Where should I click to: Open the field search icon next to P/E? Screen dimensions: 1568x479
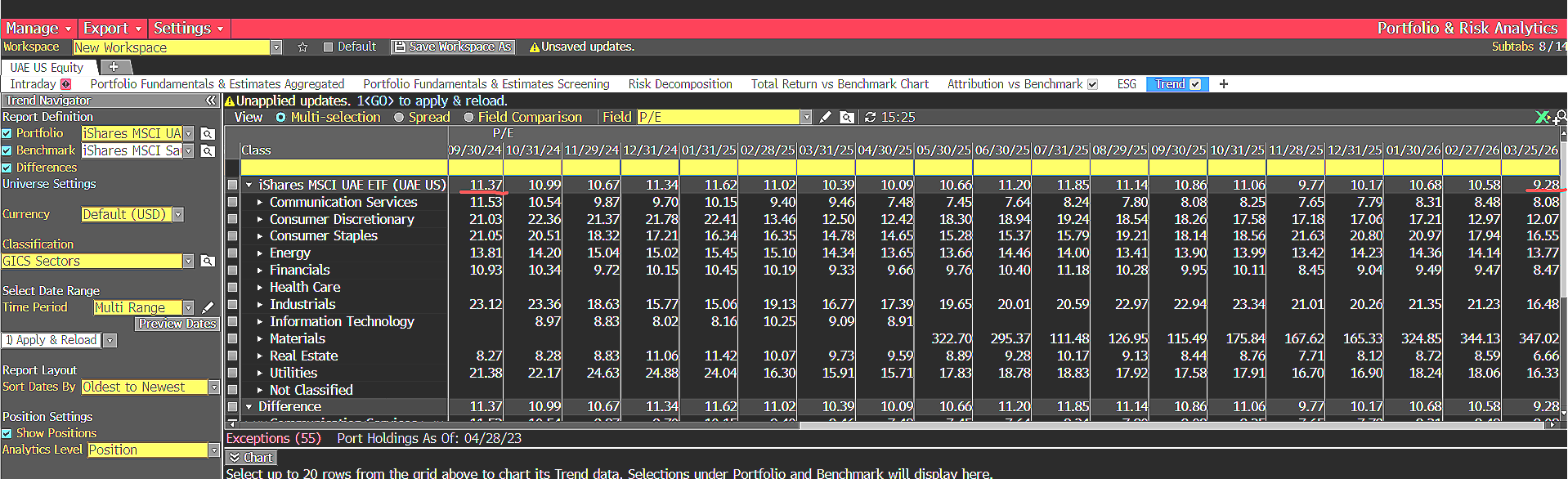[x=847, y=118]
